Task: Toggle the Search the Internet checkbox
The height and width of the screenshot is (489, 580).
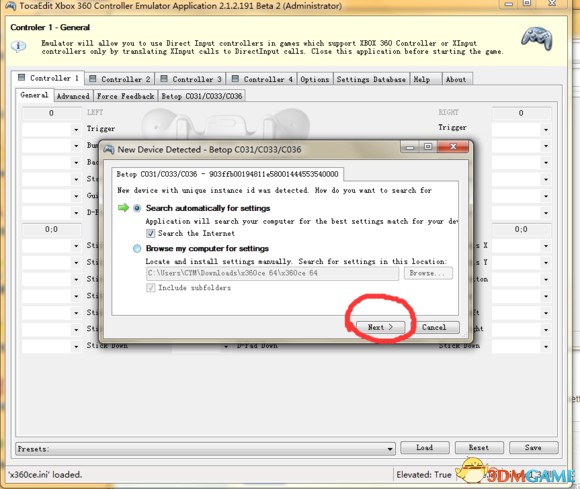Action: pos(151,233)
